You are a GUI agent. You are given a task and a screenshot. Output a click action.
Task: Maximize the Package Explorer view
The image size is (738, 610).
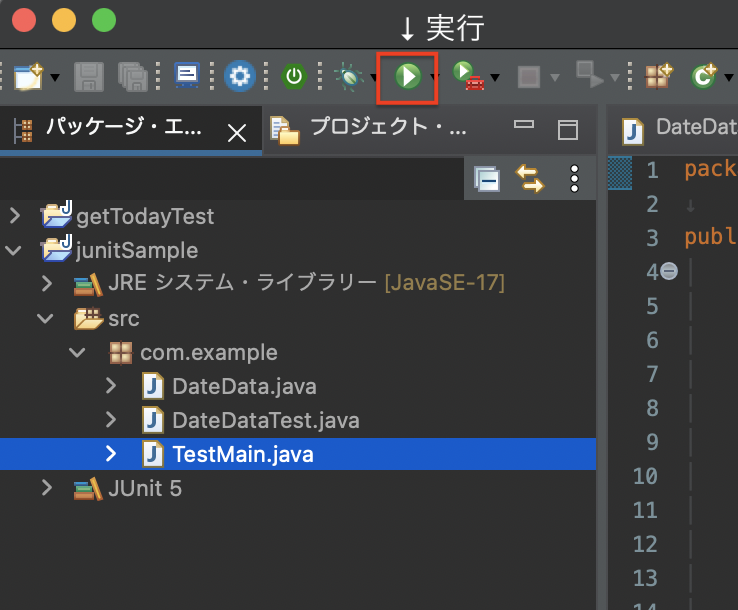pos(568,130)
